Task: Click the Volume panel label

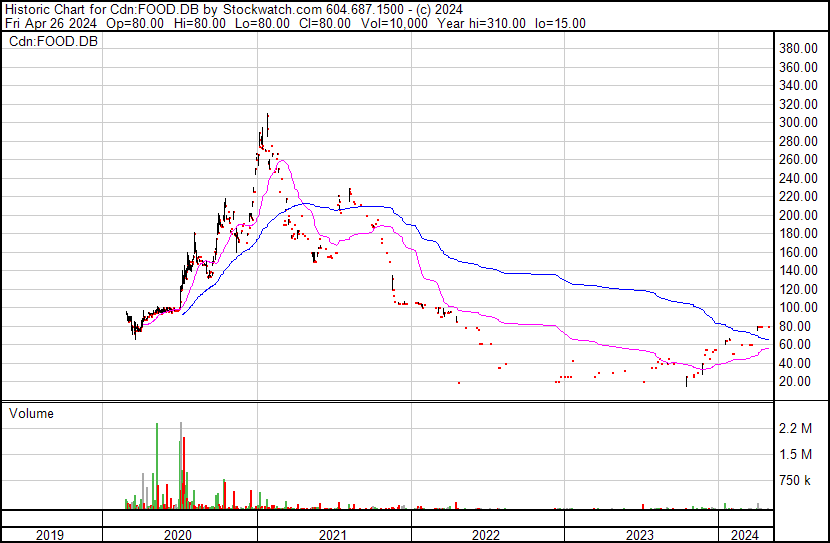Action: [32, 413]
